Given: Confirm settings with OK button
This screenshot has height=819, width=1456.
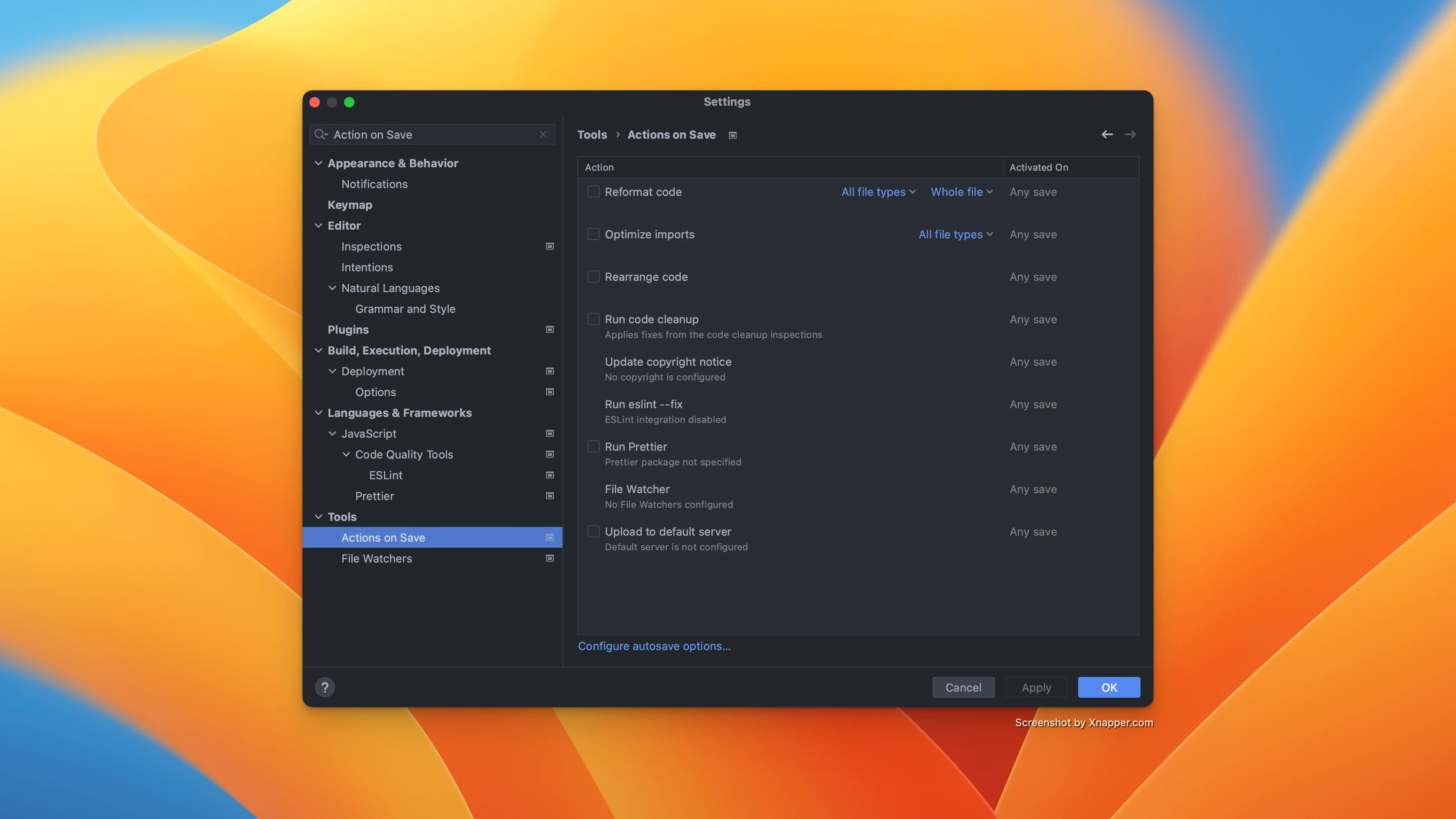Looking at the screenshot, I should point(1109,687).
